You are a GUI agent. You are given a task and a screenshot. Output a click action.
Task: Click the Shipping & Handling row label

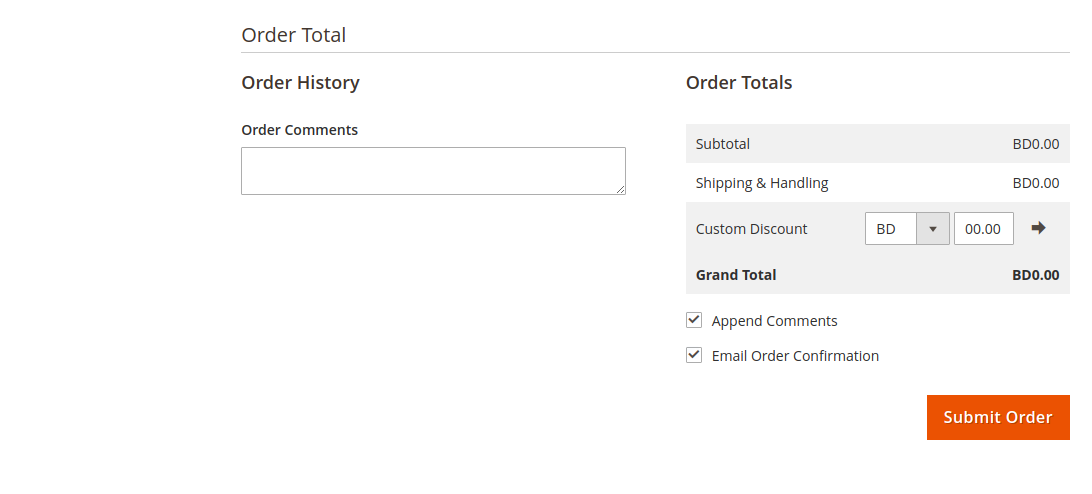click(762, 183)
